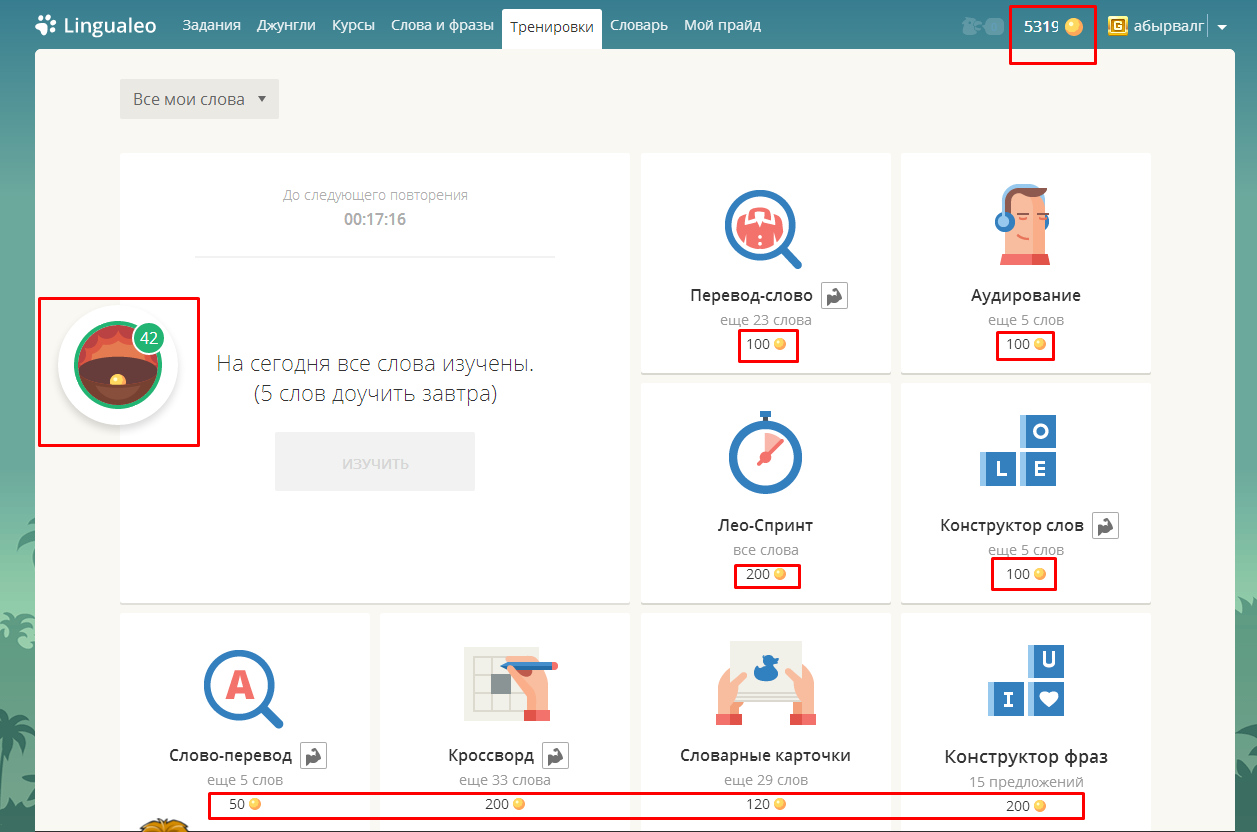This screenshot has width=1257, height=832.
Task: Click the 5319 coin balance
Action: pyautogui.click(x=1041, y=27)
